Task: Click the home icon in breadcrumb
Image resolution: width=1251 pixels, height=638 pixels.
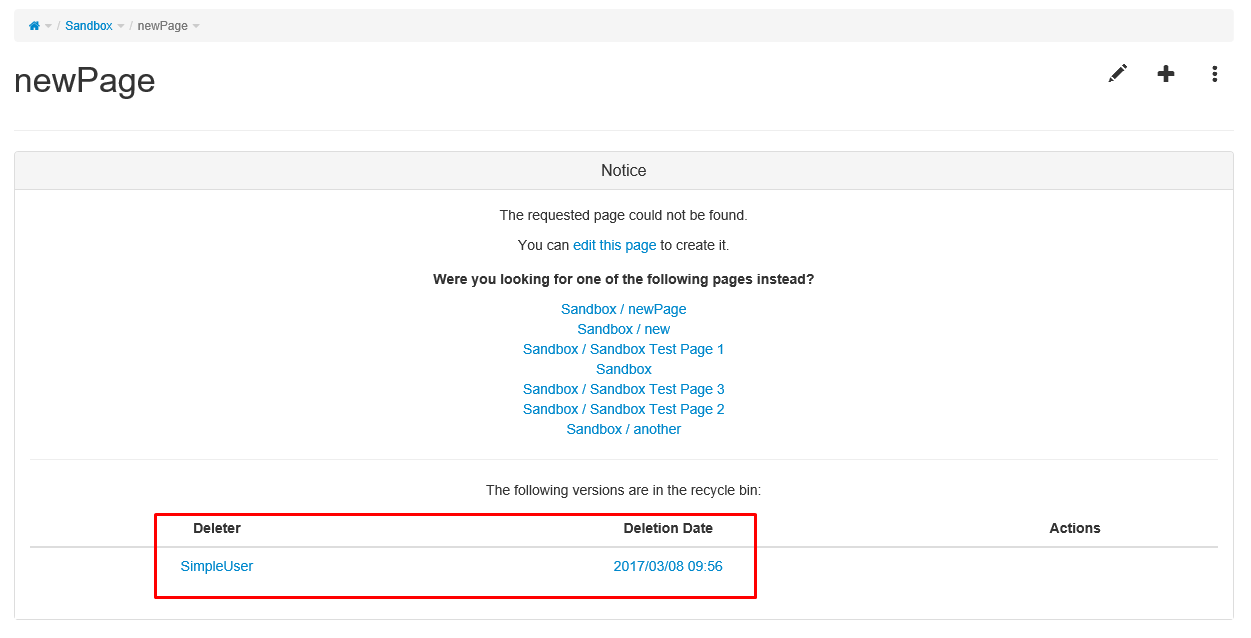Action: tap(34, 26)
